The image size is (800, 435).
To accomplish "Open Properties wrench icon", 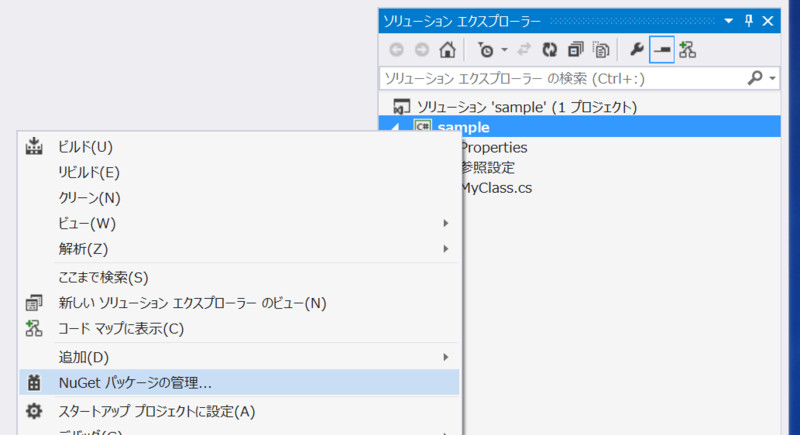I will [636, 50].
